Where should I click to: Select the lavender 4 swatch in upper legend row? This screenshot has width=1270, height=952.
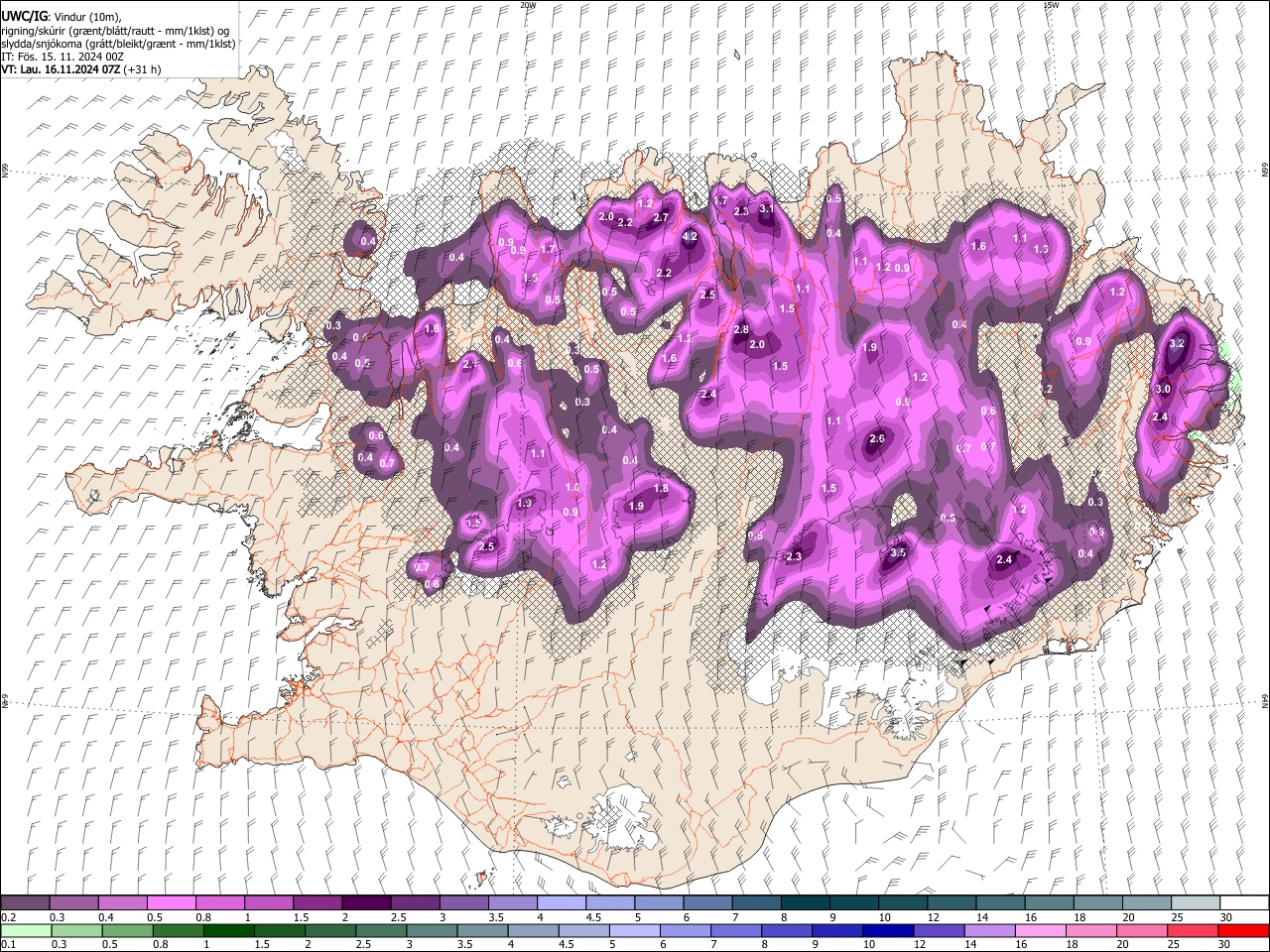click(562, 903)
